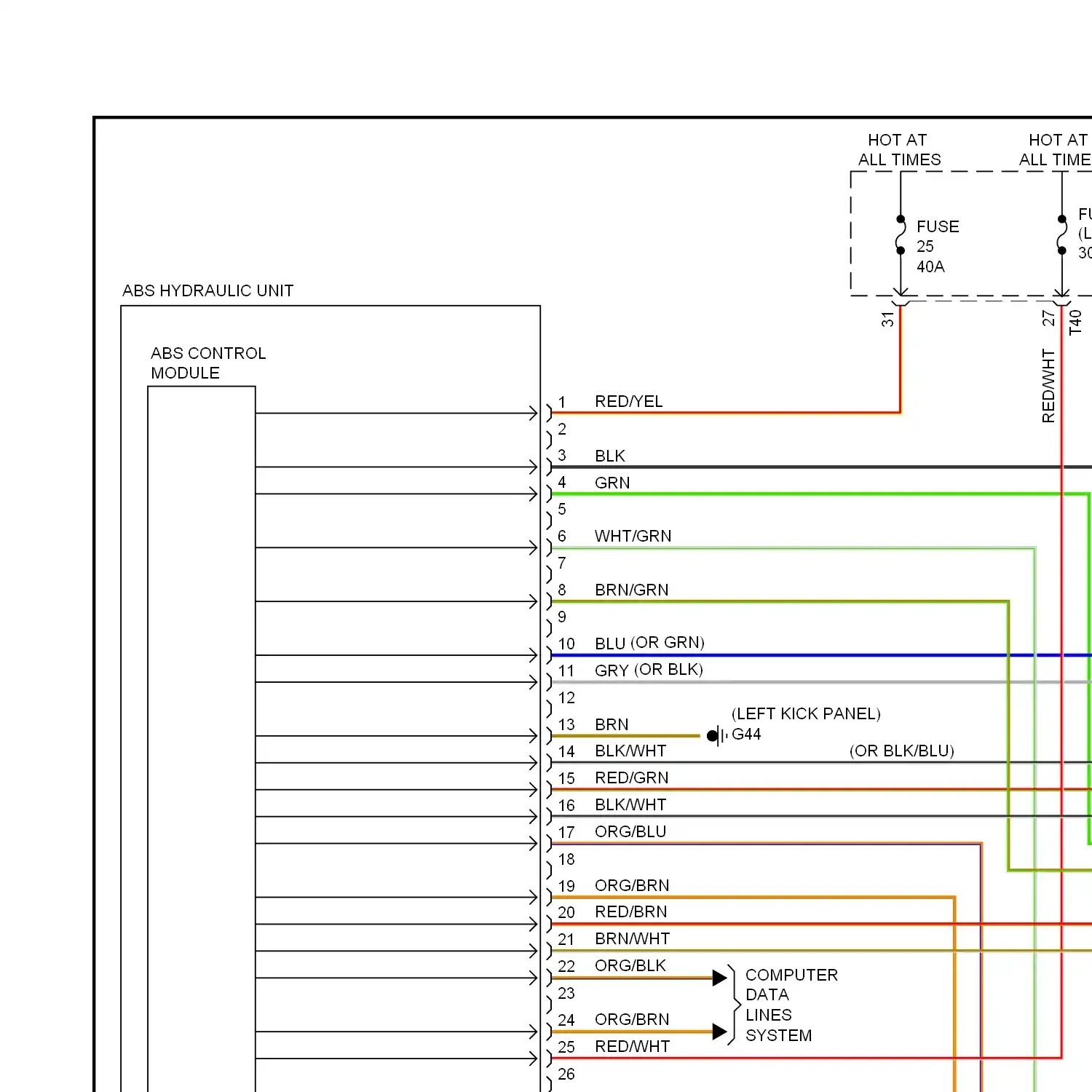Click the RED/GRN label at pin 15

[x=631, y=778]
